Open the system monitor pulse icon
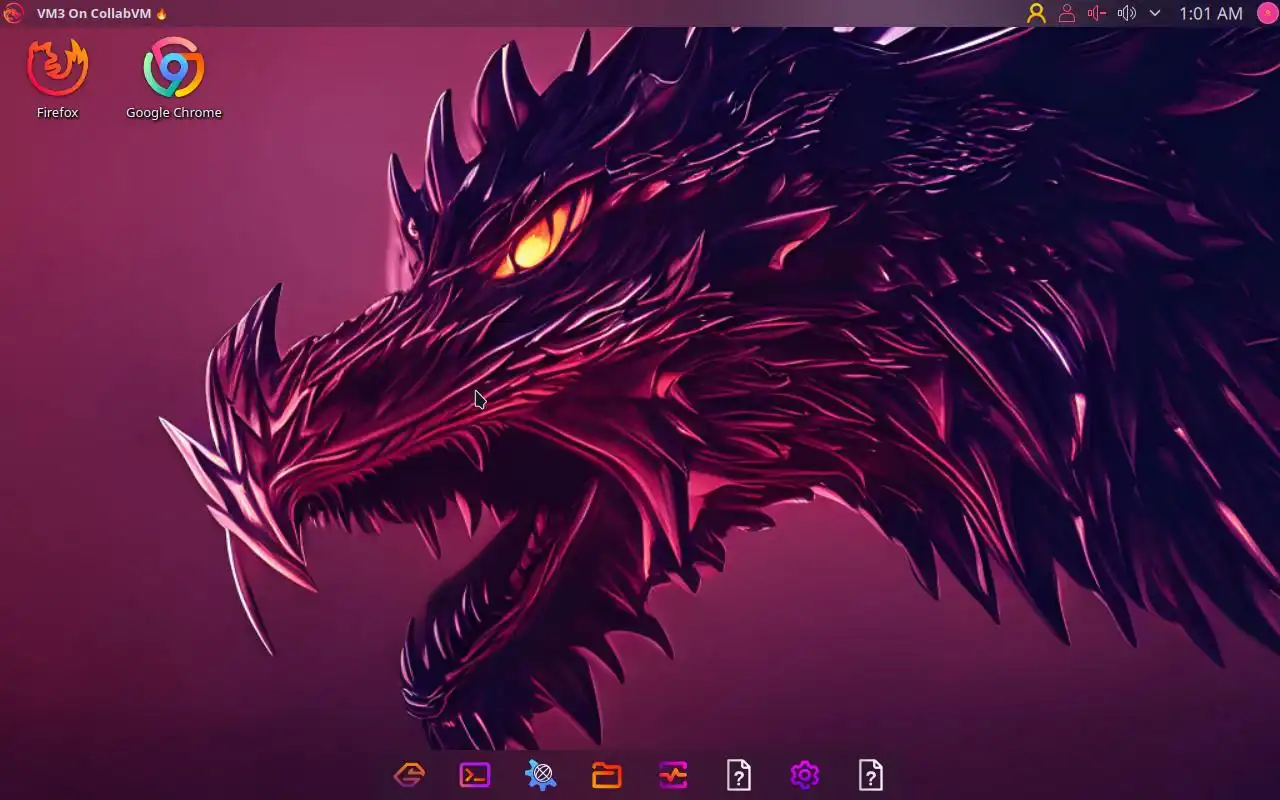This screenshot has height=800, width=1280. [x=673, y=775]
